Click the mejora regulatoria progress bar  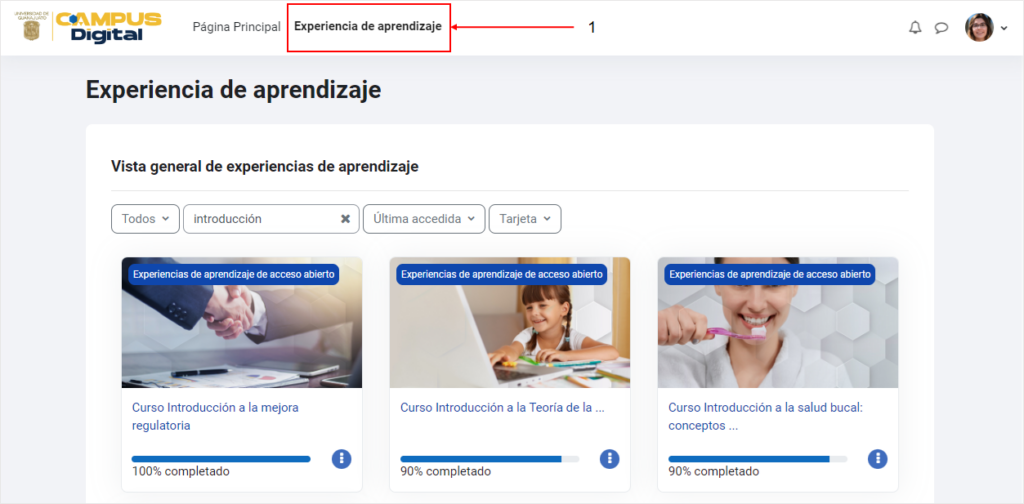click(x=221, y=459)
